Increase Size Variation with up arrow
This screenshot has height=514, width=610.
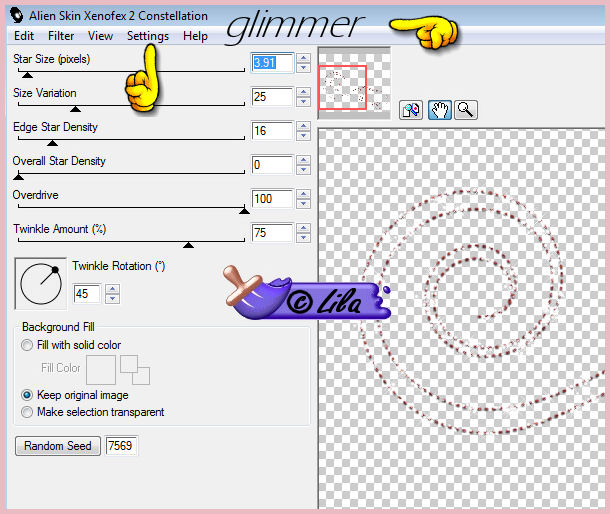point(303,92)
